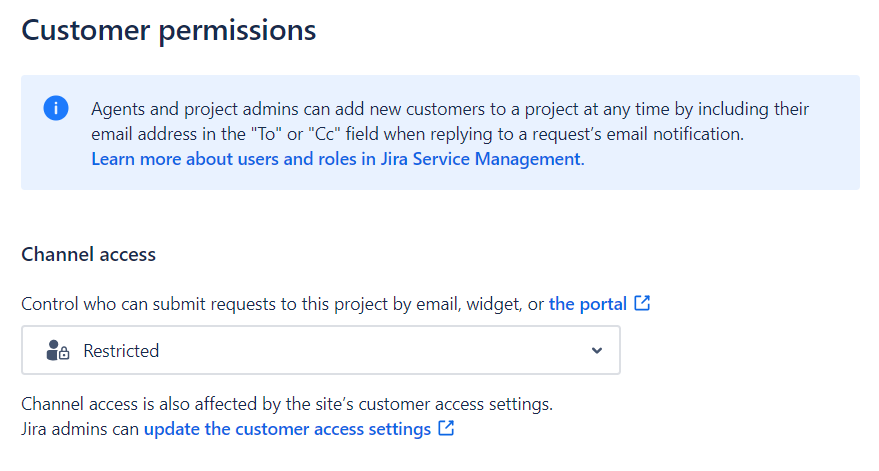Click the Channel access is also affected note
This screenshot has width=879, height=471.
(x=287, y=404)
